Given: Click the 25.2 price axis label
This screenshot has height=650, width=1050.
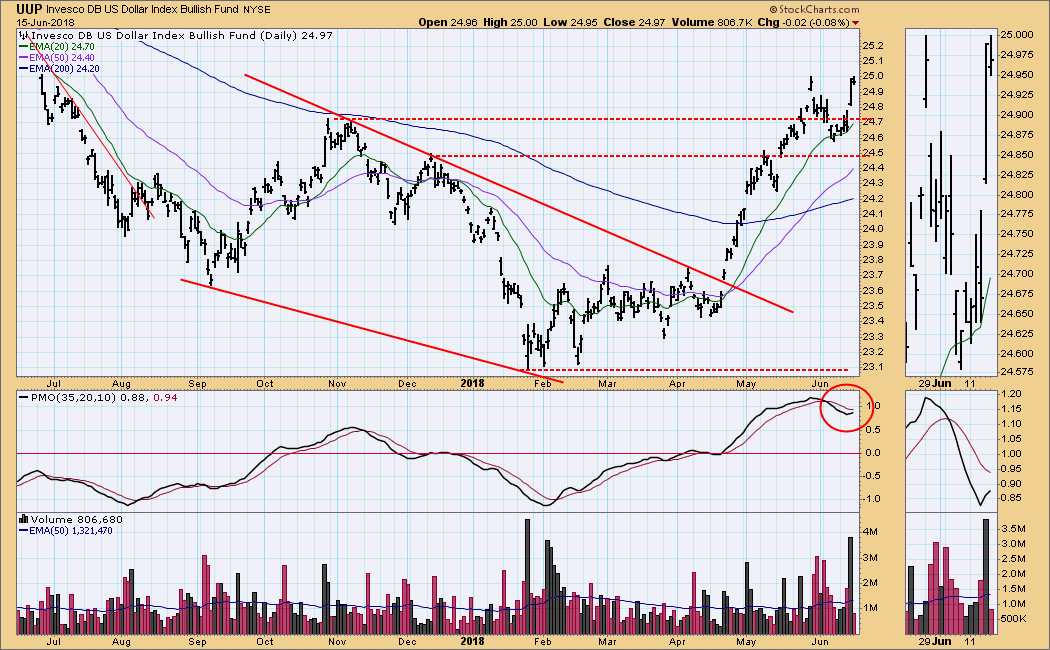Looking at the screenshot, I should tap(873, 46).
